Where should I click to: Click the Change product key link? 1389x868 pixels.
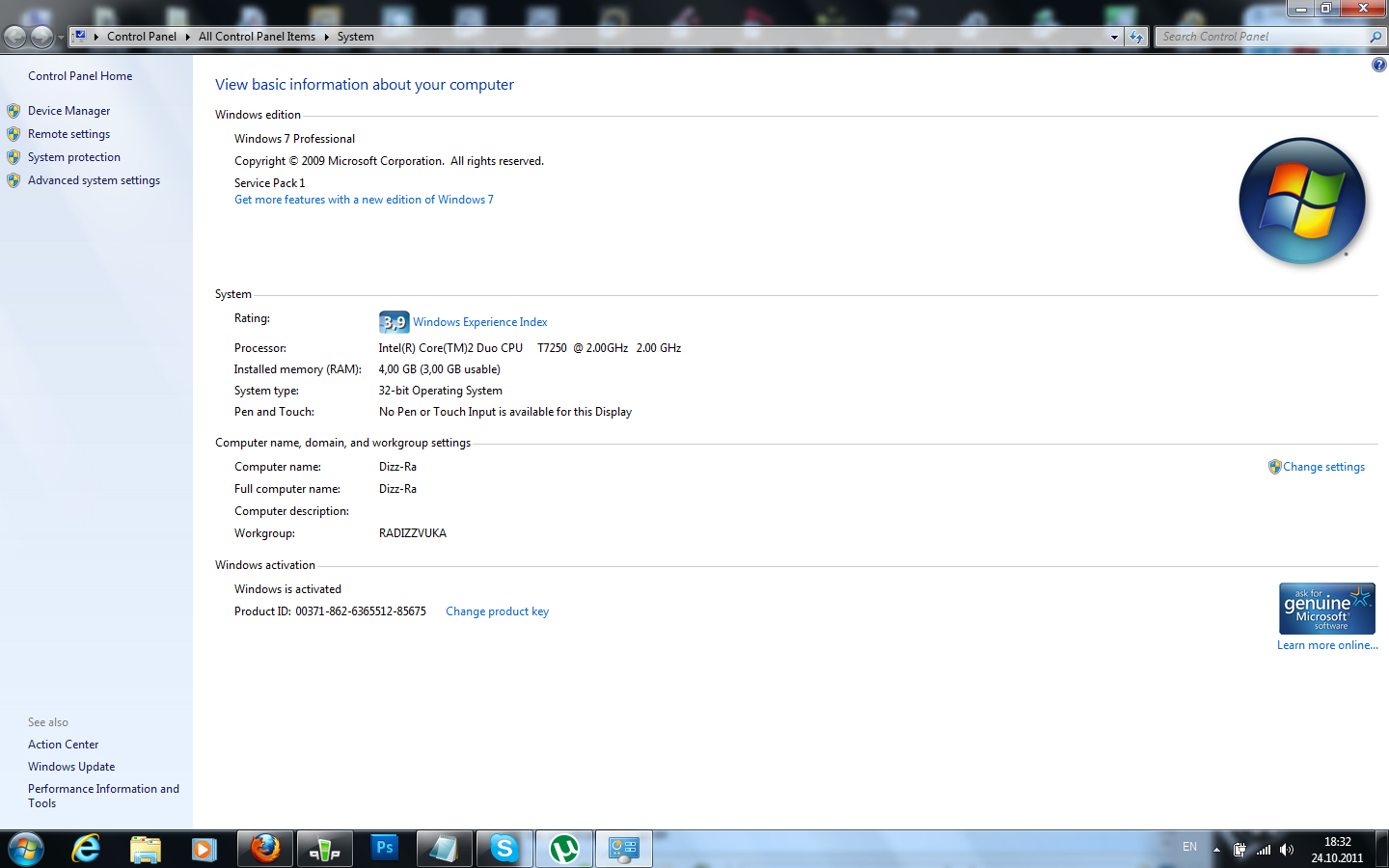click(497, 611)
